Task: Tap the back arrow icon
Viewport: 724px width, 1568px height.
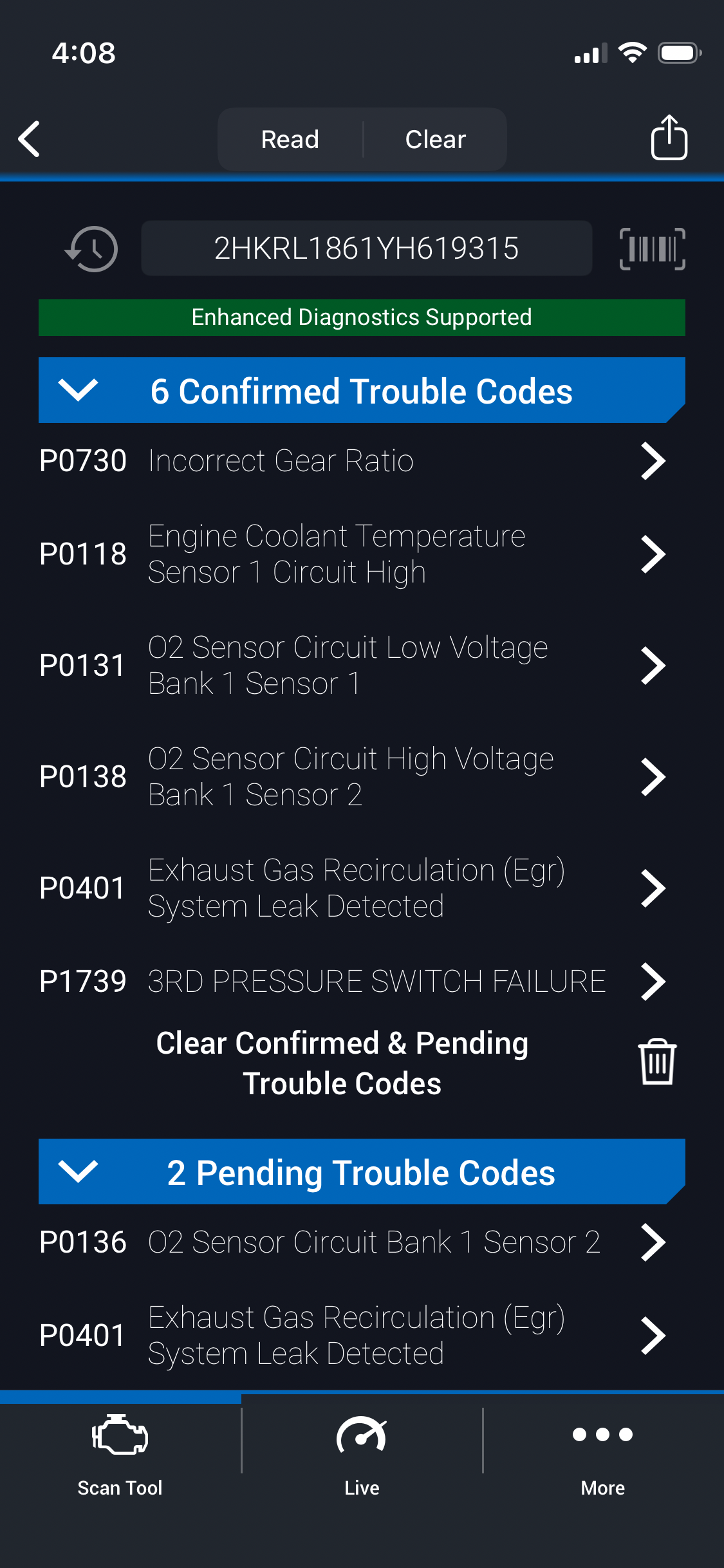Action: (30, 139)
